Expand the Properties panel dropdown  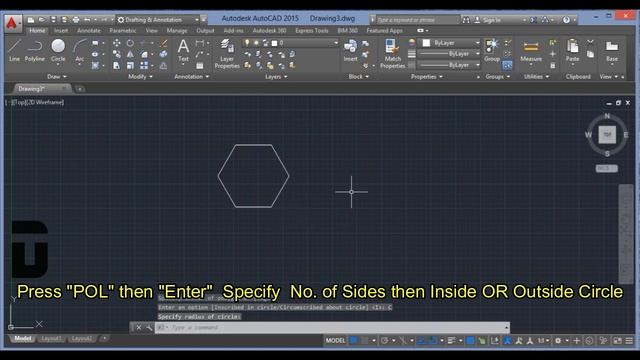(427, 77)
